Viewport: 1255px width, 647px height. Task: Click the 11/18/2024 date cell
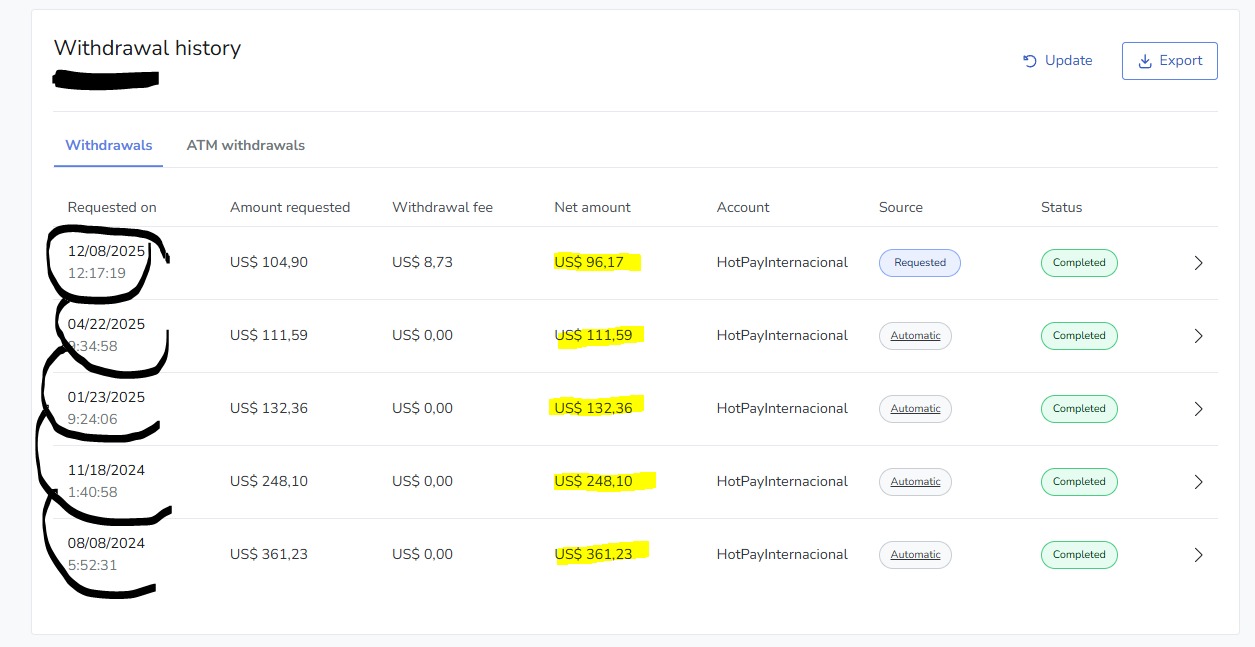(106, 481)
